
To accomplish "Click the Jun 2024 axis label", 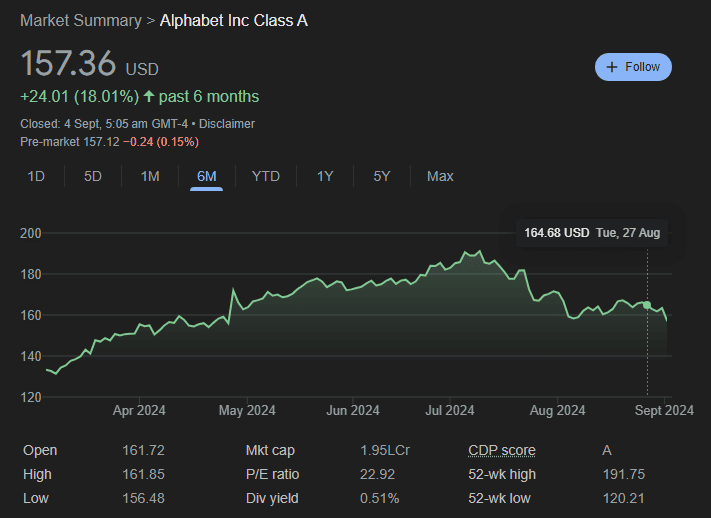I will [353, 410].
